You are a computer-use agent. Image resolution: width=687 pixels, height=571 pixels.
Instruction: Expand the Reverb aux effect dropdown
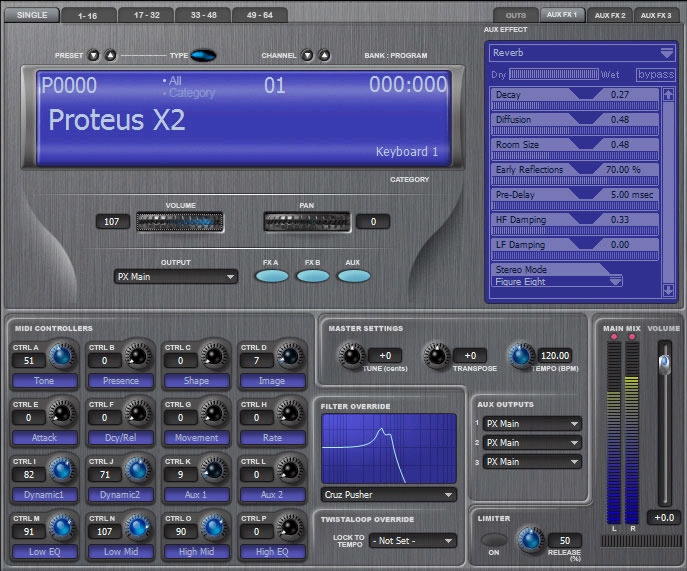click(x=582, y=53)
